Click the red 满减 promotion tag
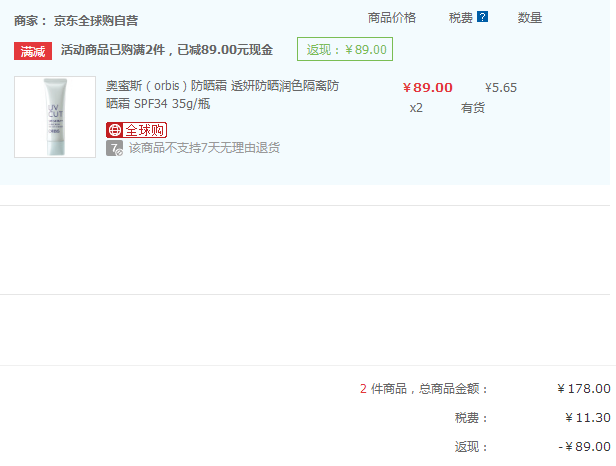Viewport: 616px width, 466px height. [33, 51]
